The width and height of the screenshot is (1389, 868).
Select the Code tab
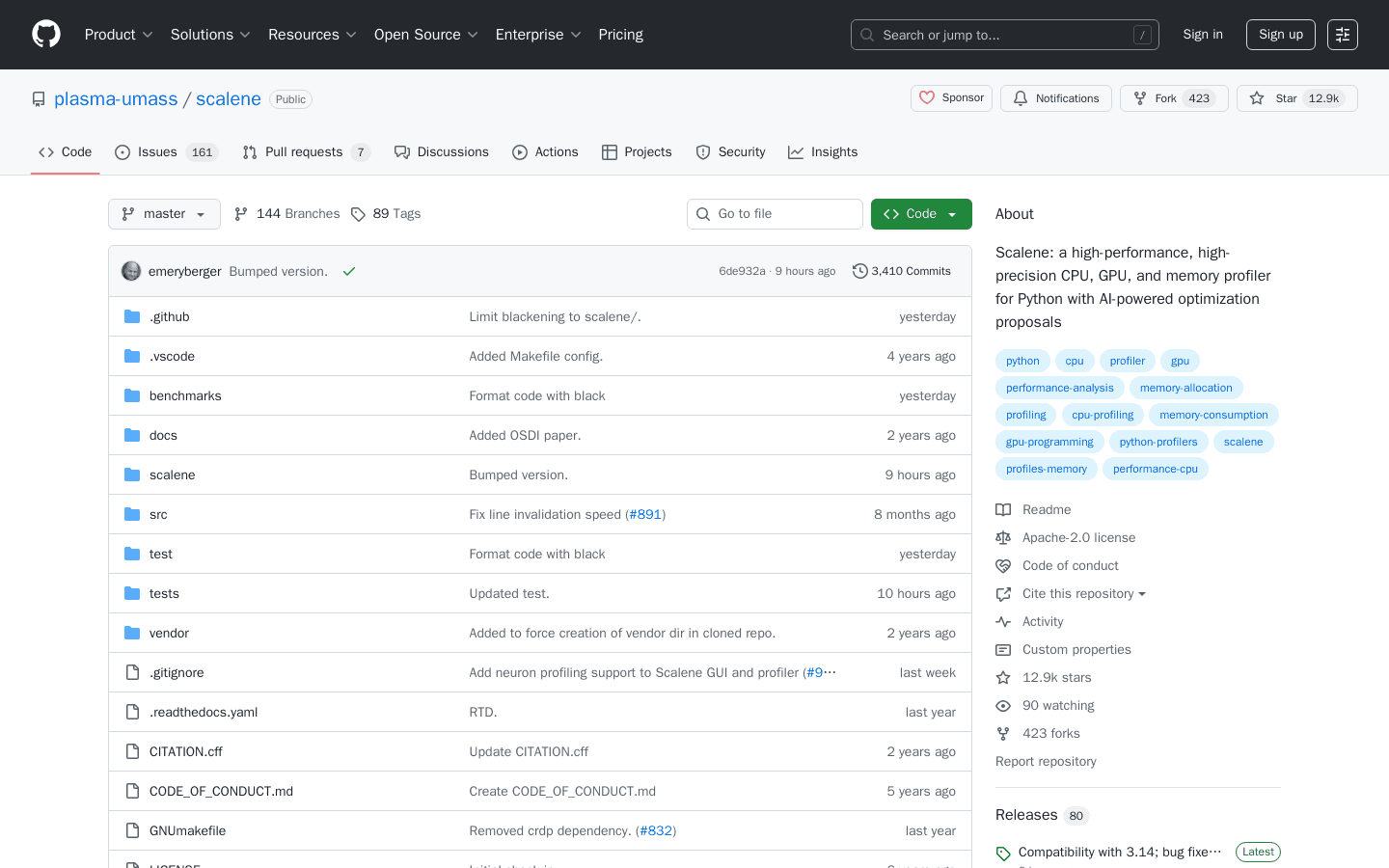pos(66,152)
